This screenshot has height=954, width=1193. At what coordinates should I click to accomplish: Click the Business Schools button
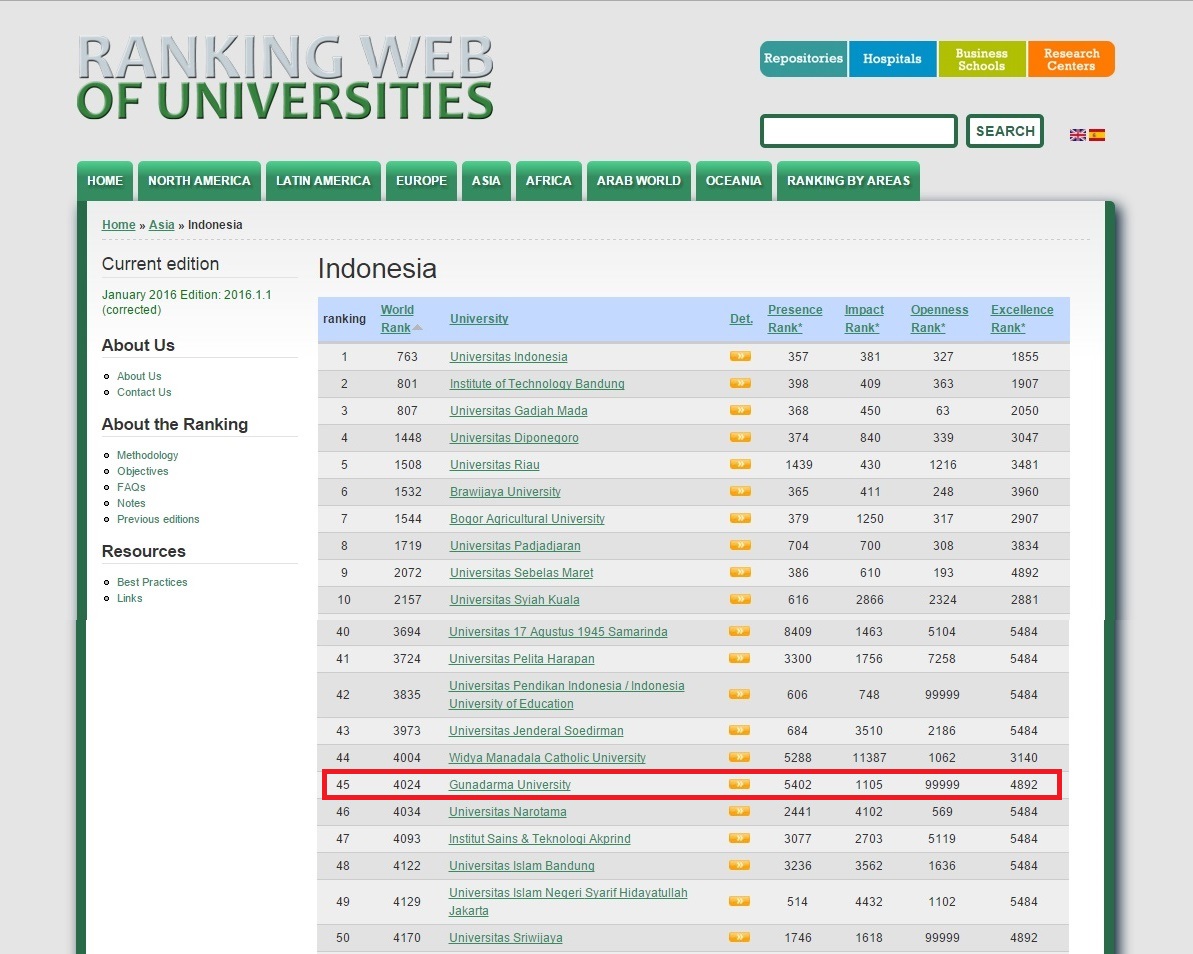[981, 59]
